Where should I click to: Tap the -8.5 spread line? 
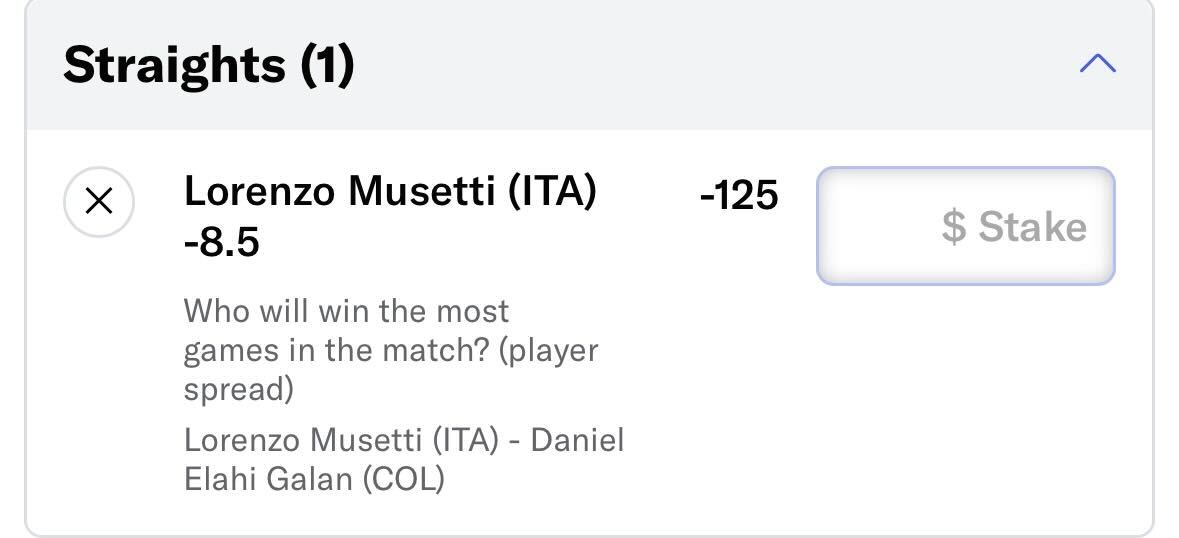point(222,242)
